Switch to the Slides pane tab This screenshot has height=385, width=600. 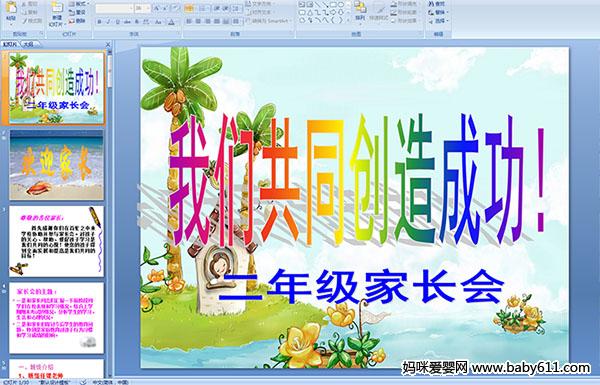pos(10,44)
